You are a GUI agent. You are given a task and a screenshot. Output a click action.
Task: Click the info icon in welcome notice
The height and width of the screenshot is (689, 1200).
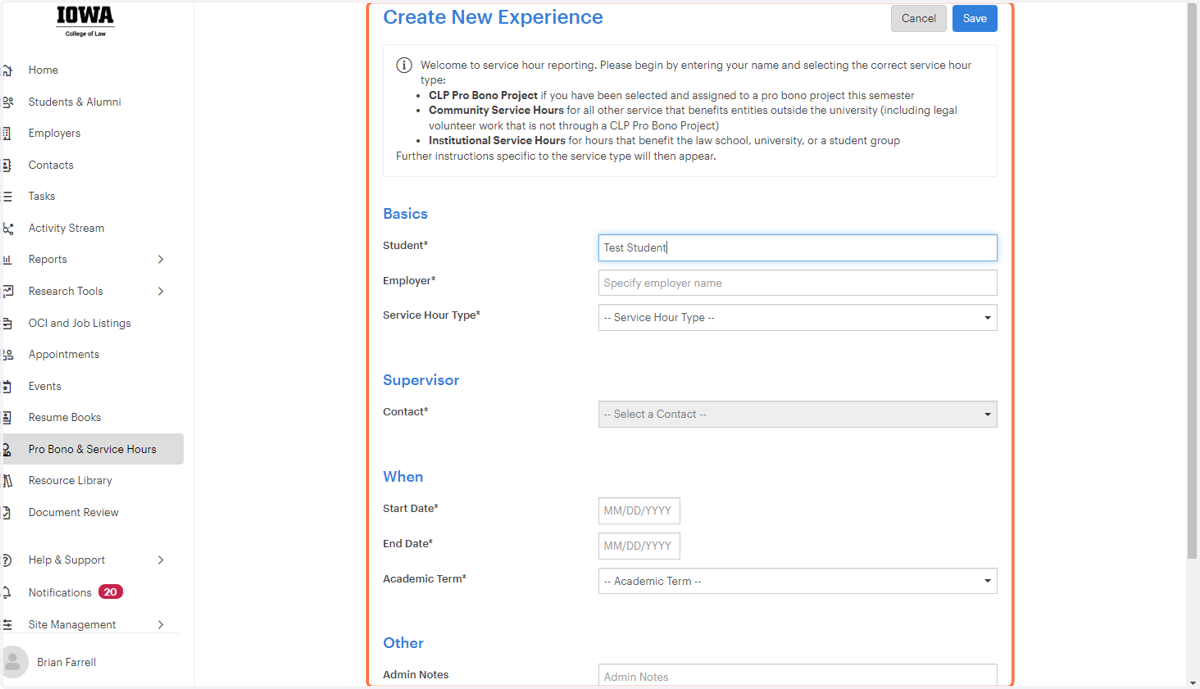404,65
